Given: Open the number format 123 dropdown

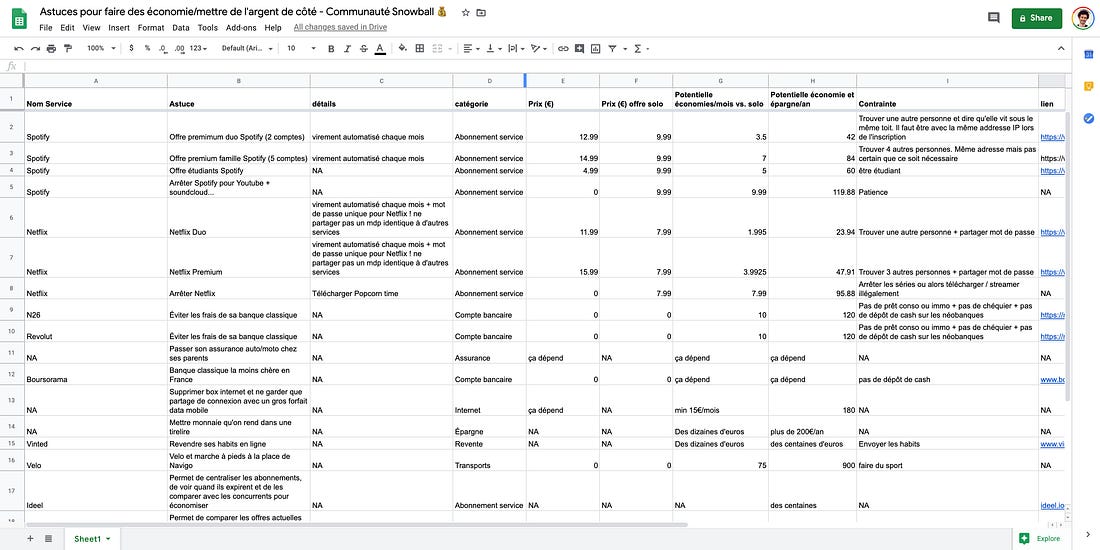Looking at the screenshot, I should click(199, 48).
